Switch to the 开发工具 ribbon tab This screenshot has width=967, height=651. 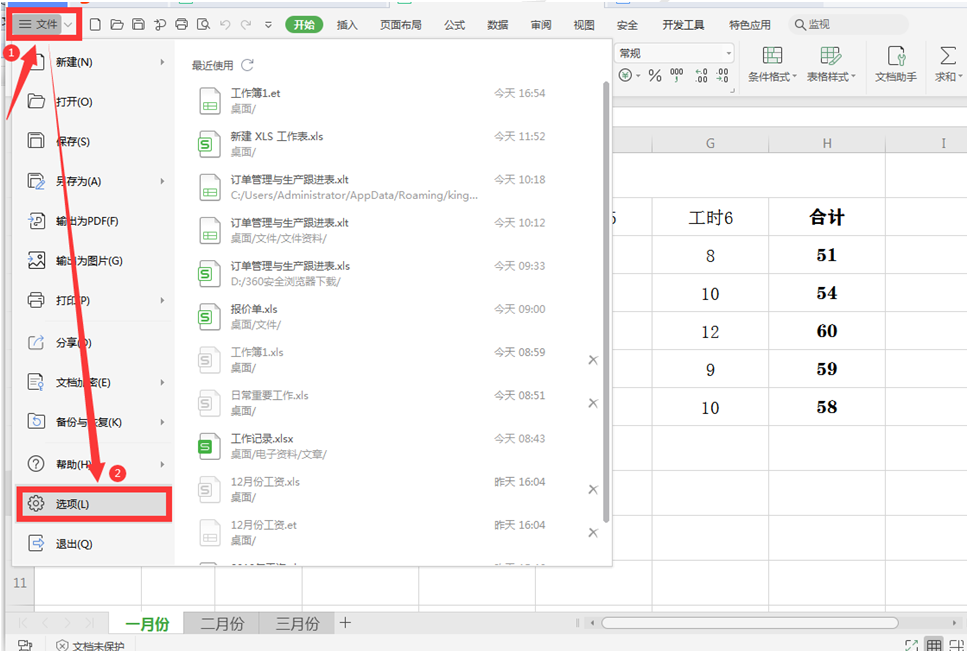pyautogui.click(x=683, y=25)
